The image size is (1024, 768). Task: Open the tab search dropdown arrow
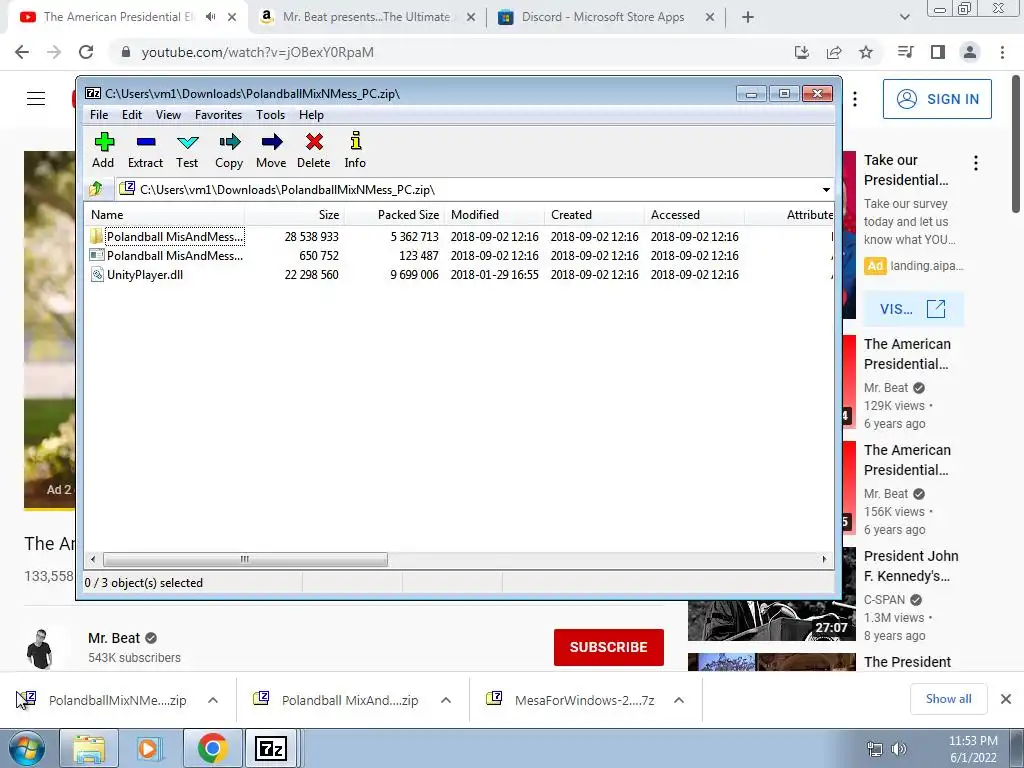pyautogui.click(x=904, y=17)
